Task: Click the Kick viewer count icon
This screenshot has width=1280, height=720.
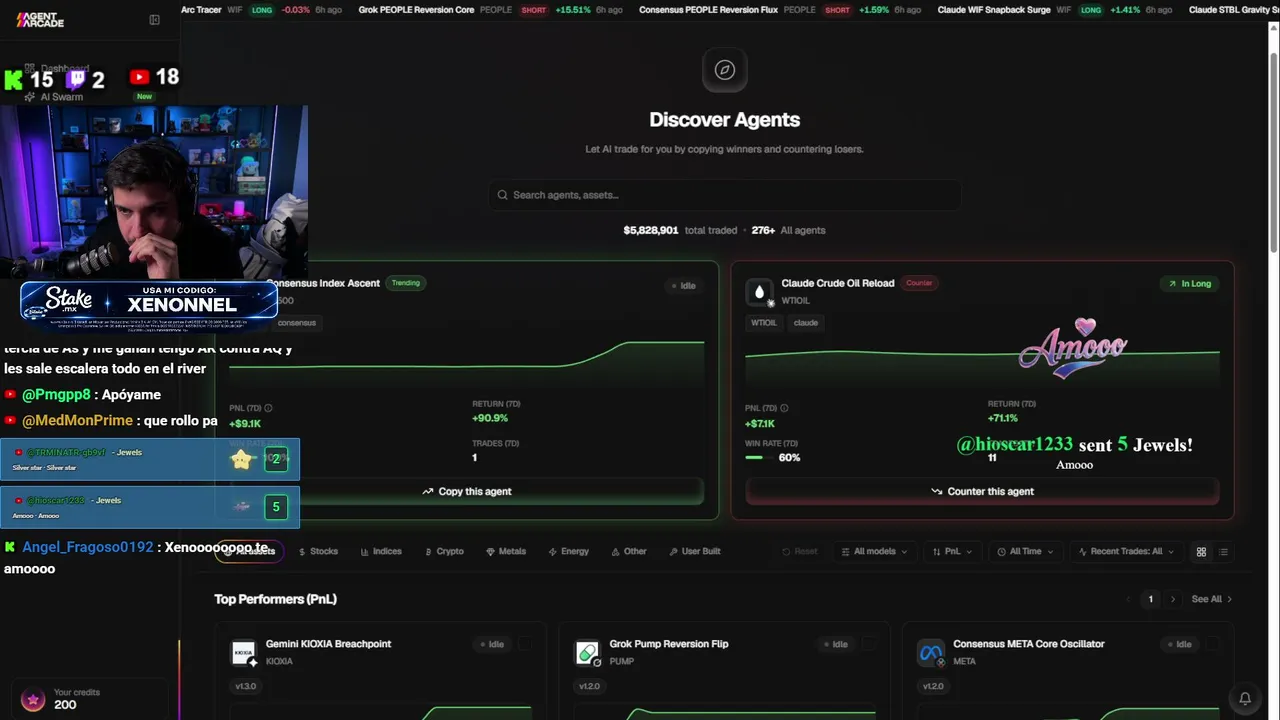Action: coord(13,80)
